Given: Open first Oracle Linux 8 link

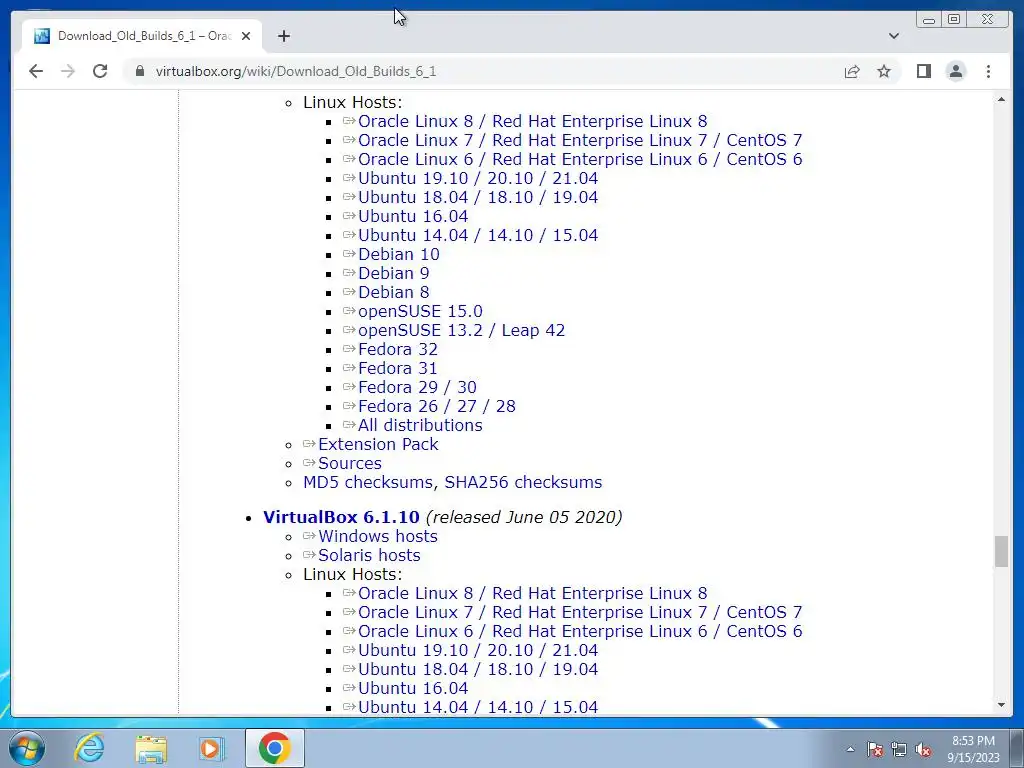Looking at the screenshot, I should pyautogui.click(x=532, y=121).
